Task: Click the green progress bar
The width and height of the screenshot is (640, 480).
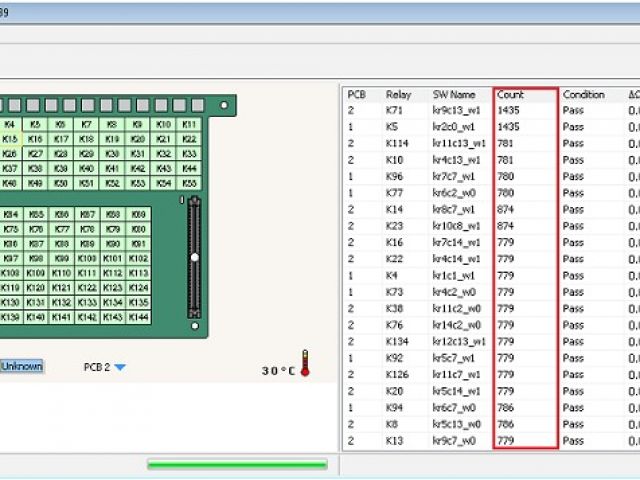Action: (237, 464)
